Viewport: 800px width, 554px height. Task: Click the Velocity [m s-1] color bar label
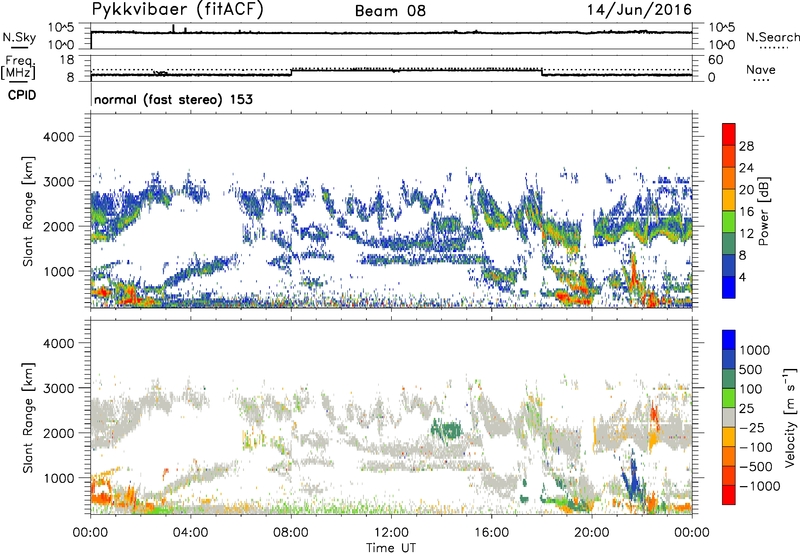[790, 417]
